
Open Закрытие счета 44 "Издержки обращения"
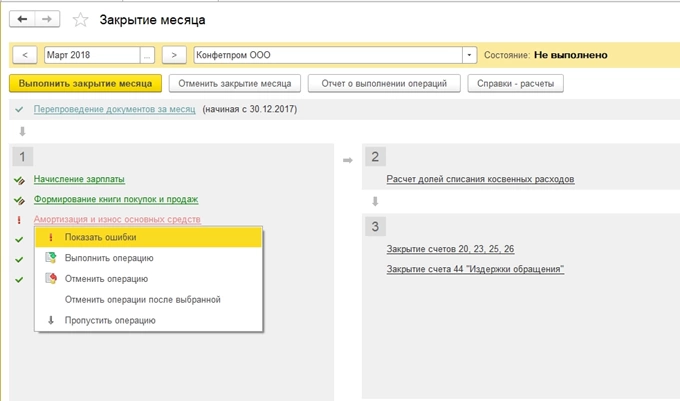click(x=475, y=269)
